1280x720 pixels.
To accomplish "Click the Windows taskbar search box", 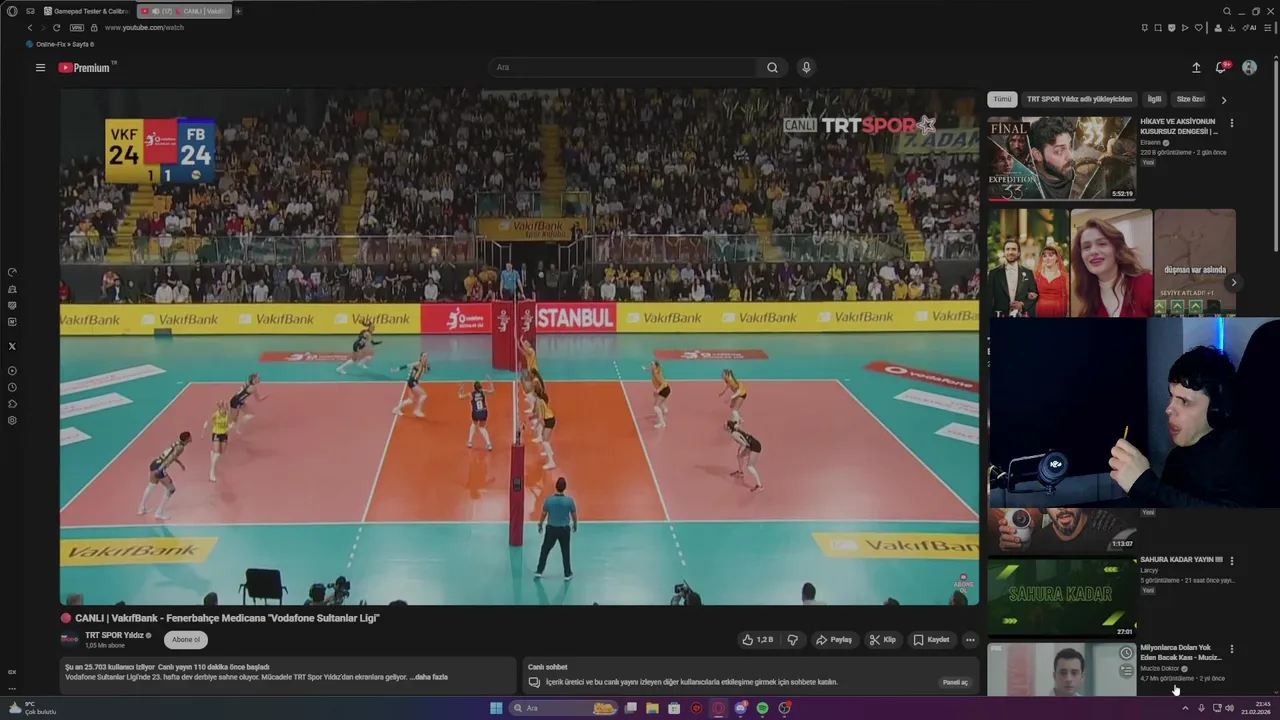I will coord(565,708).
